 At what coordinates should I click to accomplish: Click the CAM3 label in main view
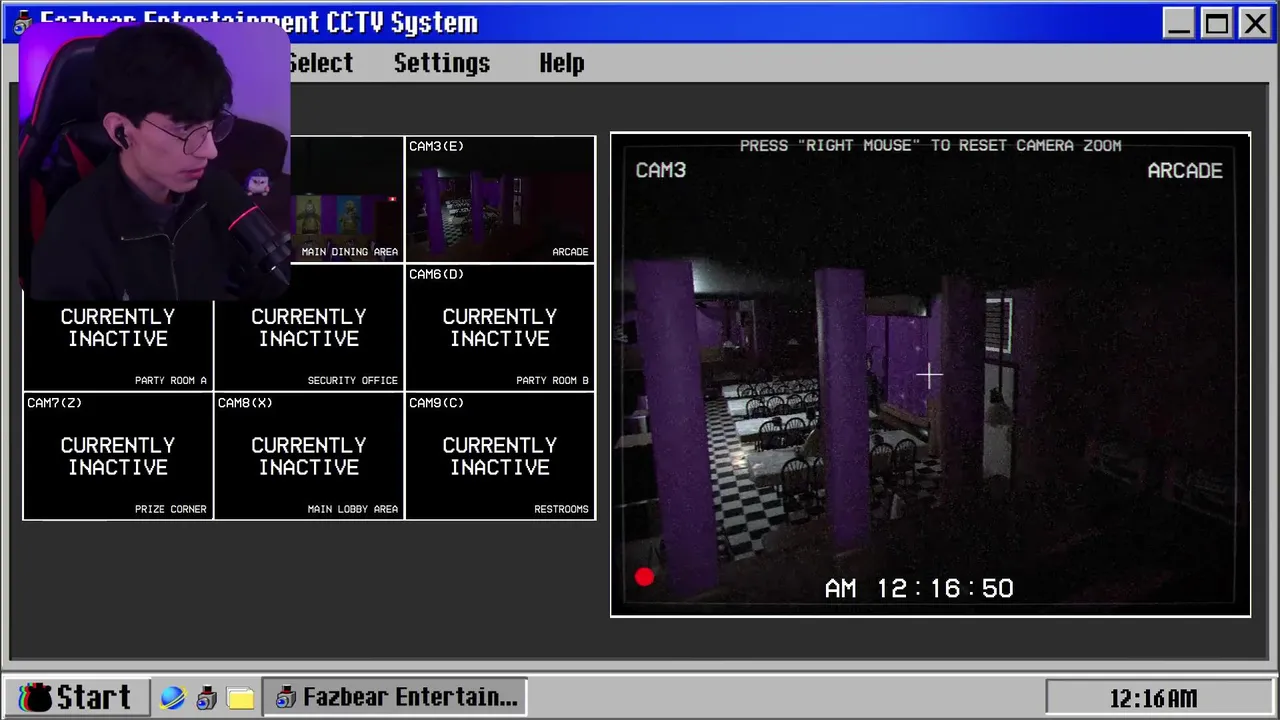[x=661, y=171]
